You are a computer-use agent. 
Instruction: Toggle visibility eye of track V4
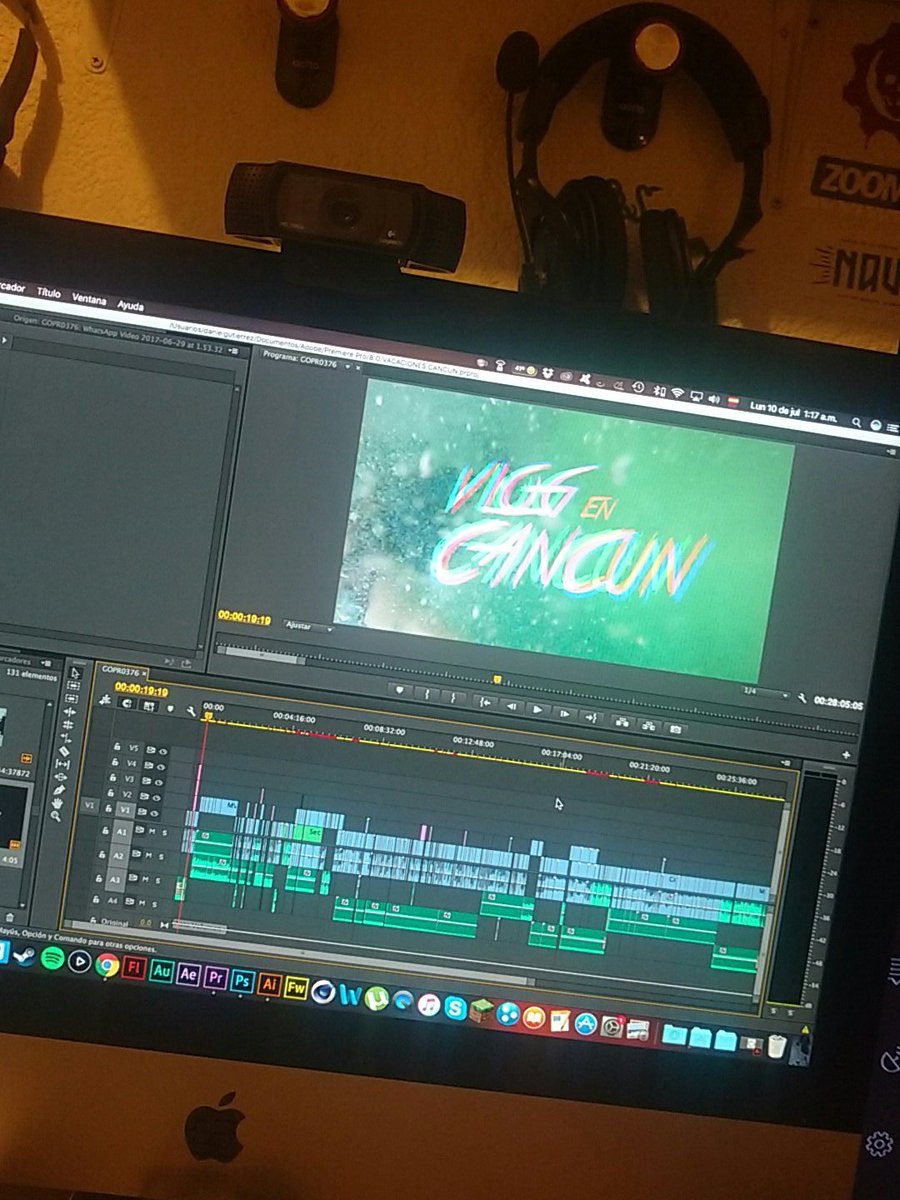click(x=161, y=767)
